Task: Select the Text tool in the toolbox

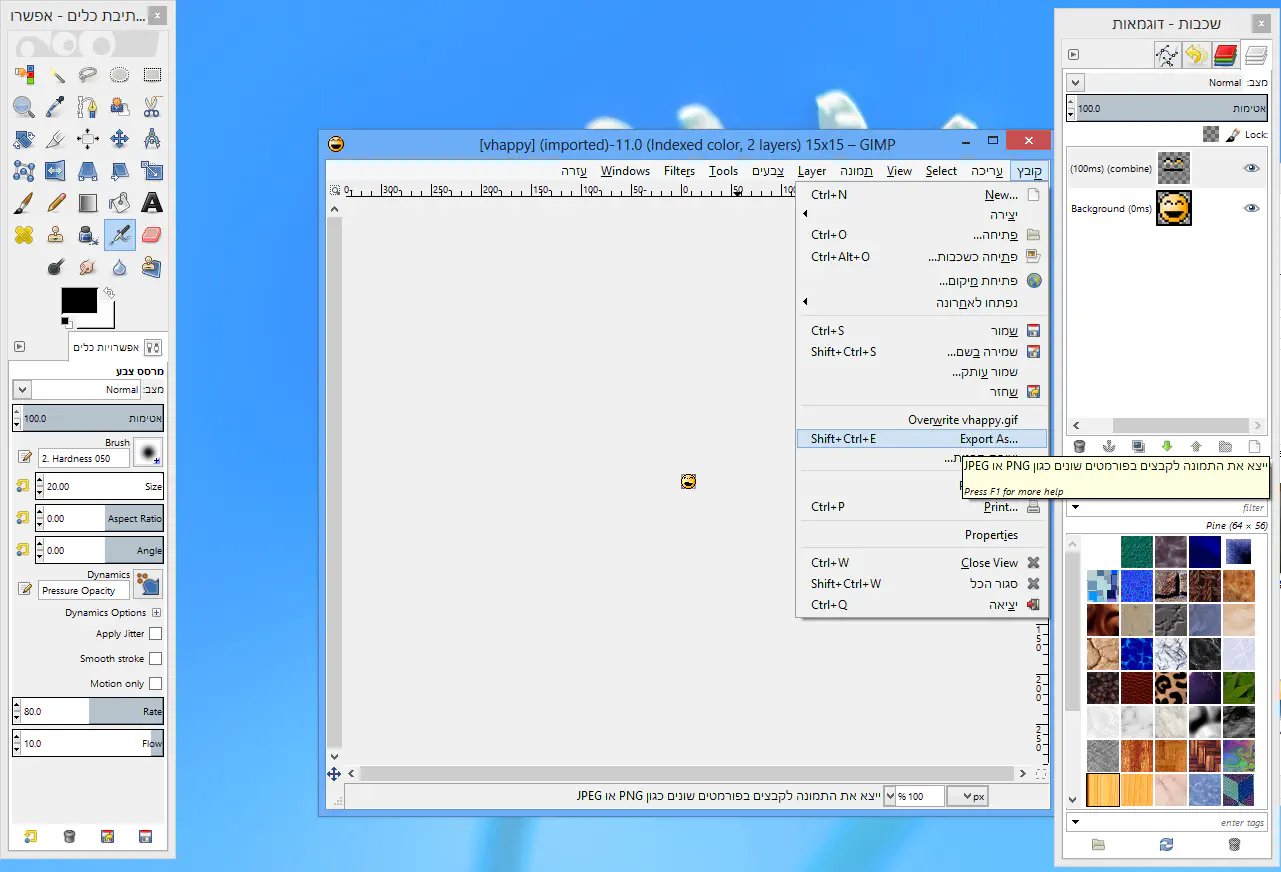Action: [x=151, y=203]
